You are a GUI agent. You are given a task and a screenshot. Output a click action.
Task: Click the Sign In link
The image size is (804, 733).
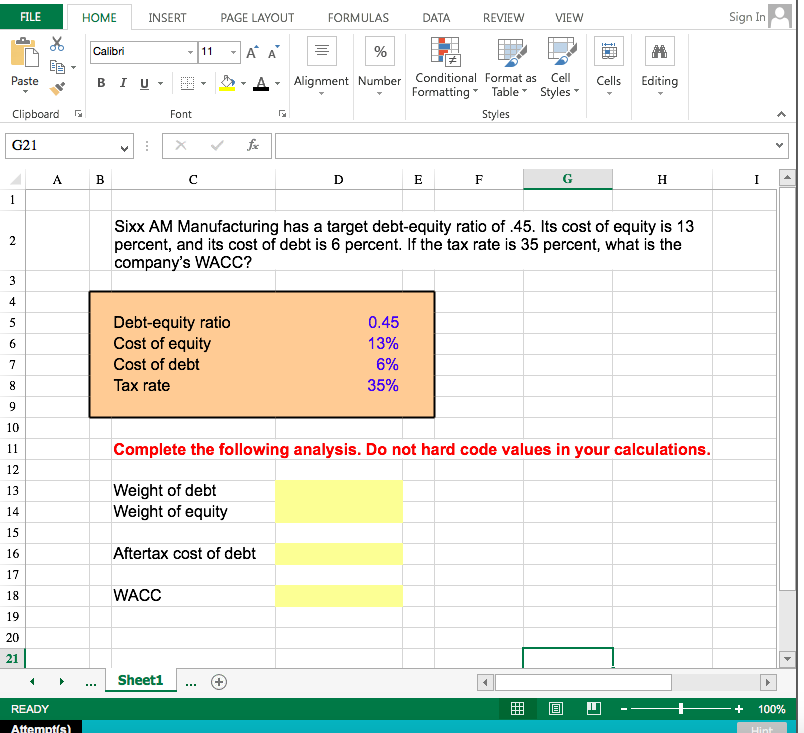pyautogui.click(x=747, y=17)
